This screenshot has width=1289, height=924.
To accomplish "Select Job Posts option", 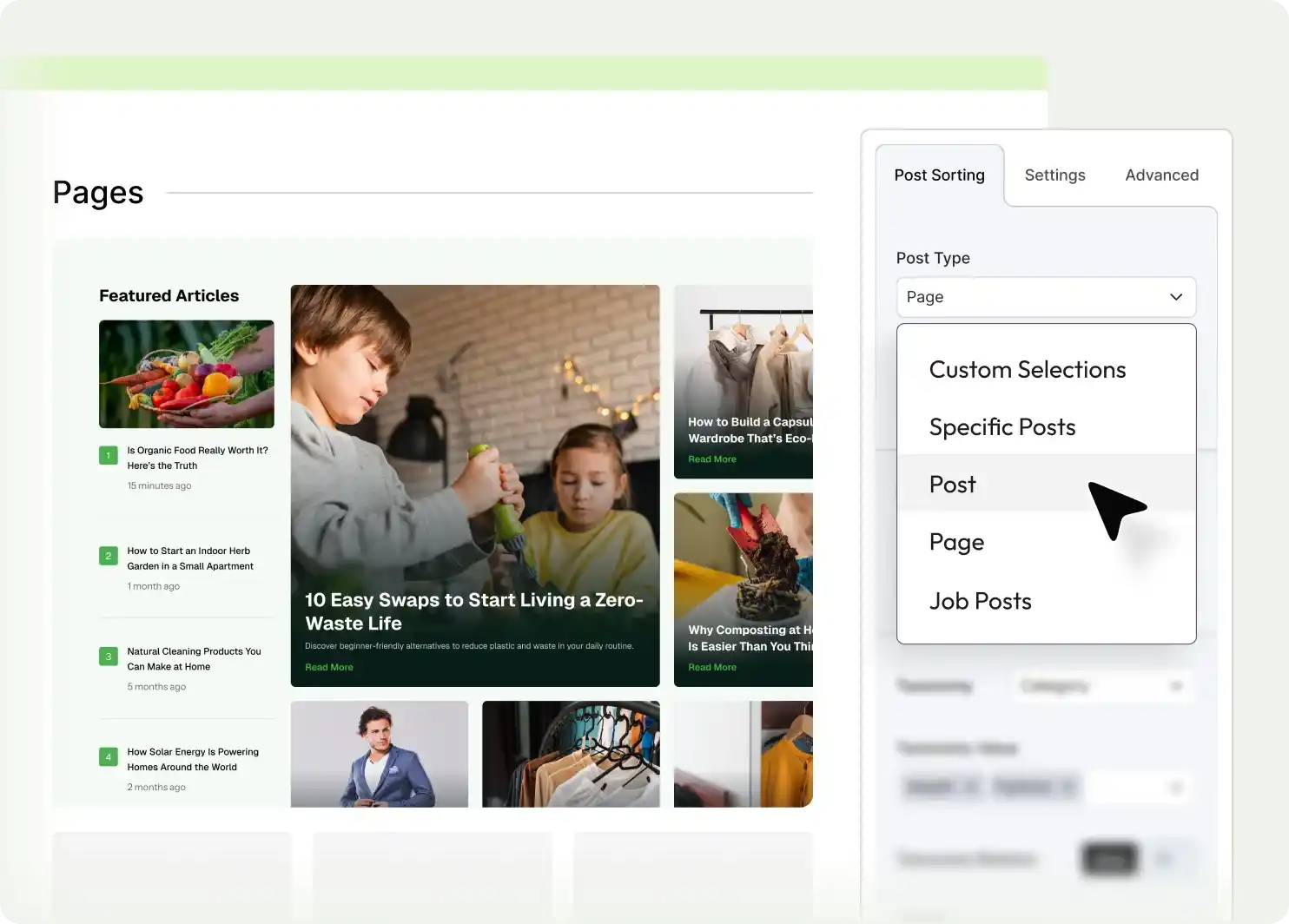I will point(980,601).
